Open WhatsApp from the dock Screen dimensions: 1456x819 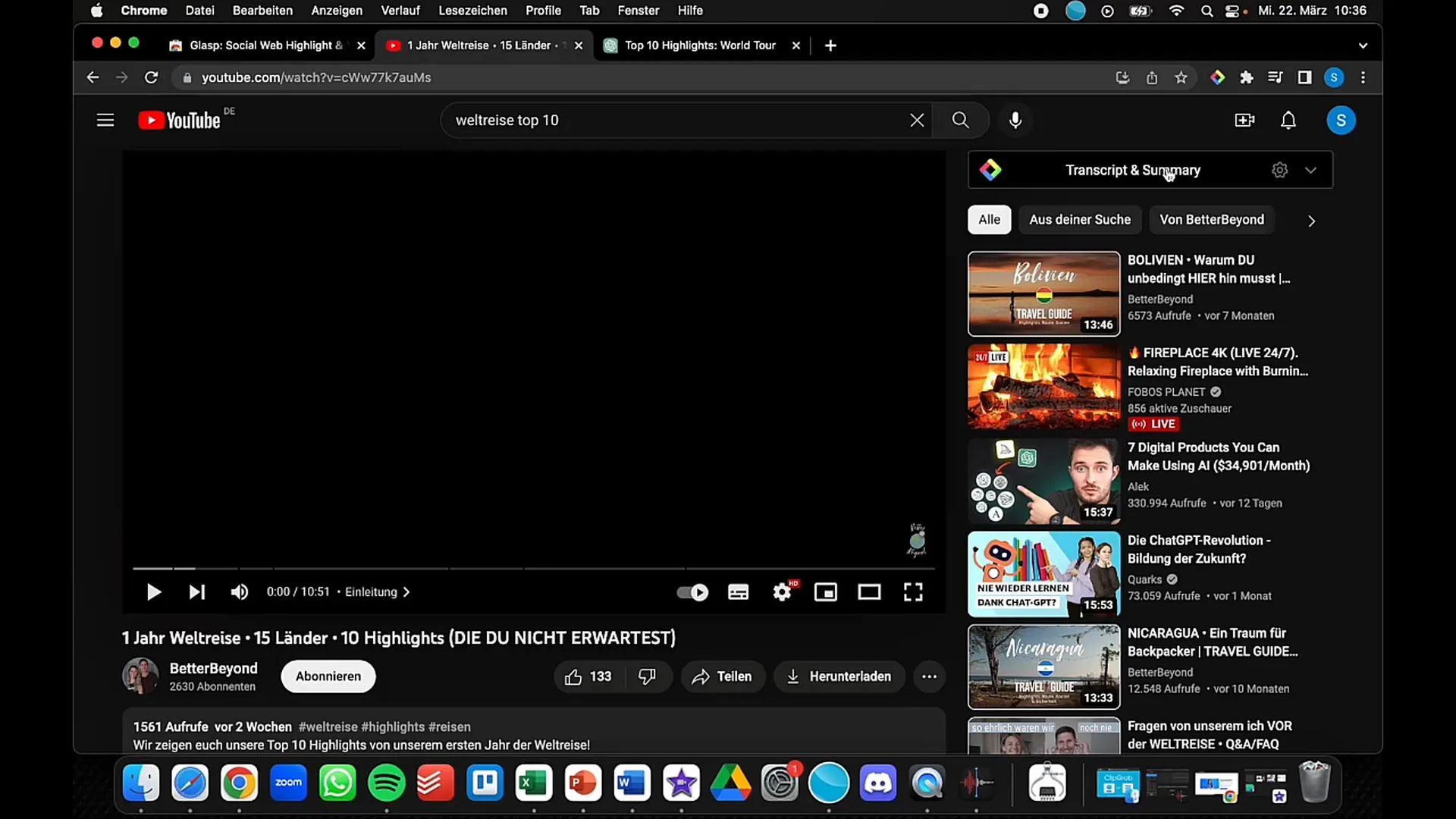pos(337,783)
